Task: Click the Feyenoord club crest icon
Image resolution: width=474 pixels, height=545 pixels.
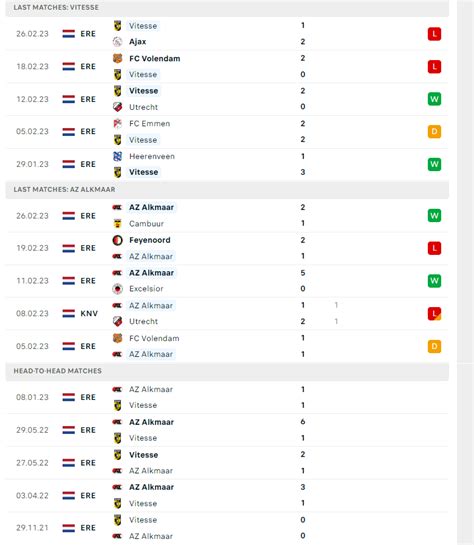Action: tap(117, 240)
